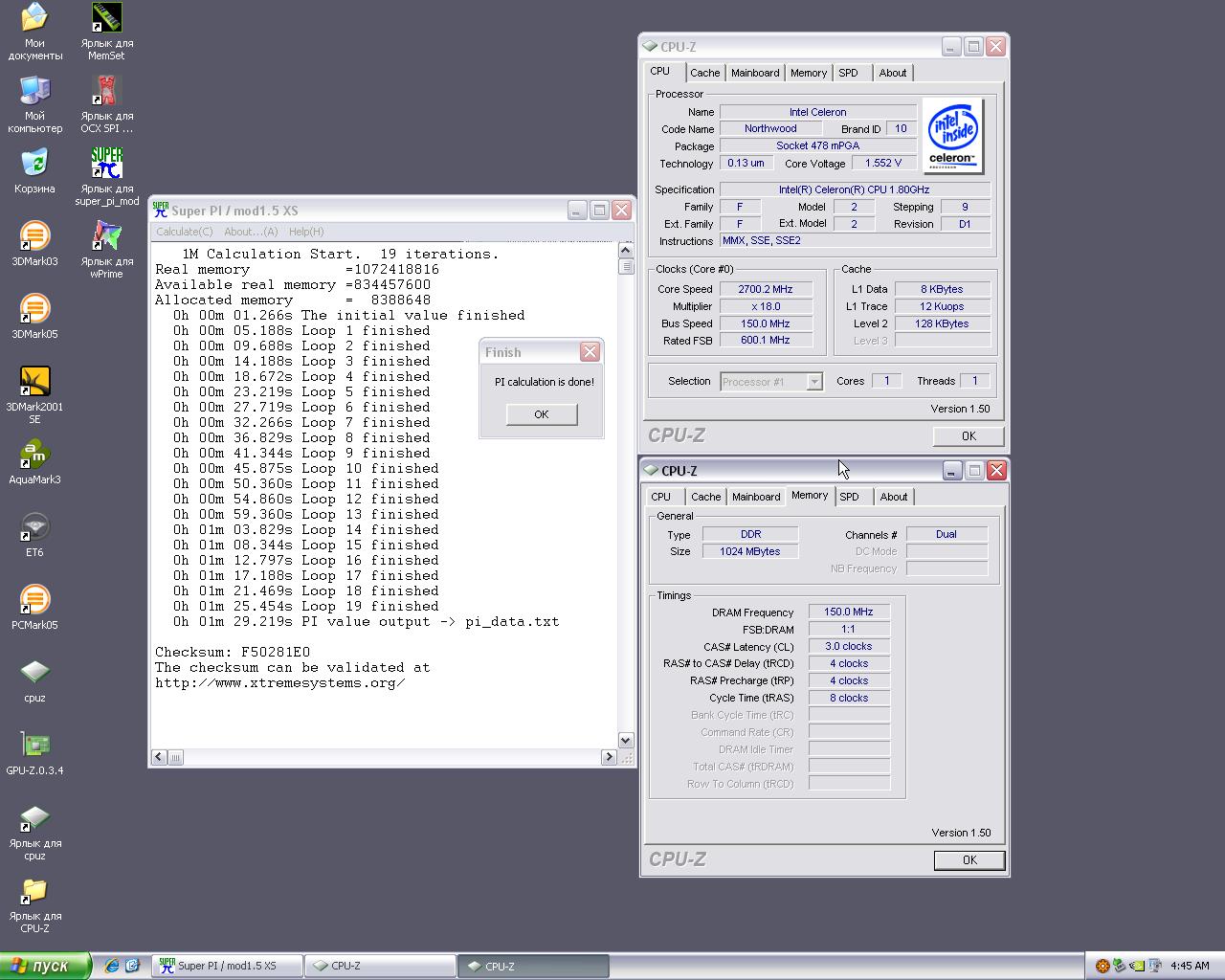
Task: Click Super PI vertical scrollbar down arrow
Action: pos(626,741)
